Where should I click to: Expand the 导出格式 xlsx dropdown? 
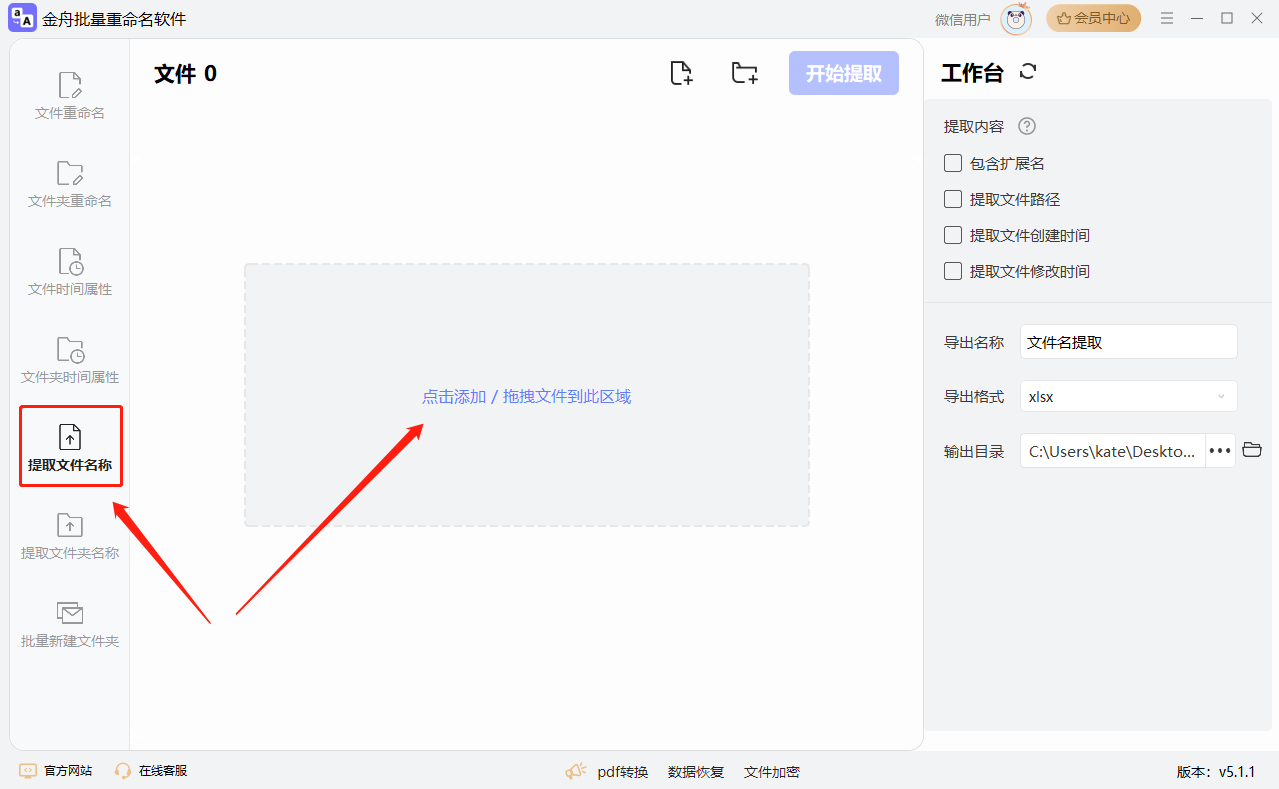[x=1128, y=396]
